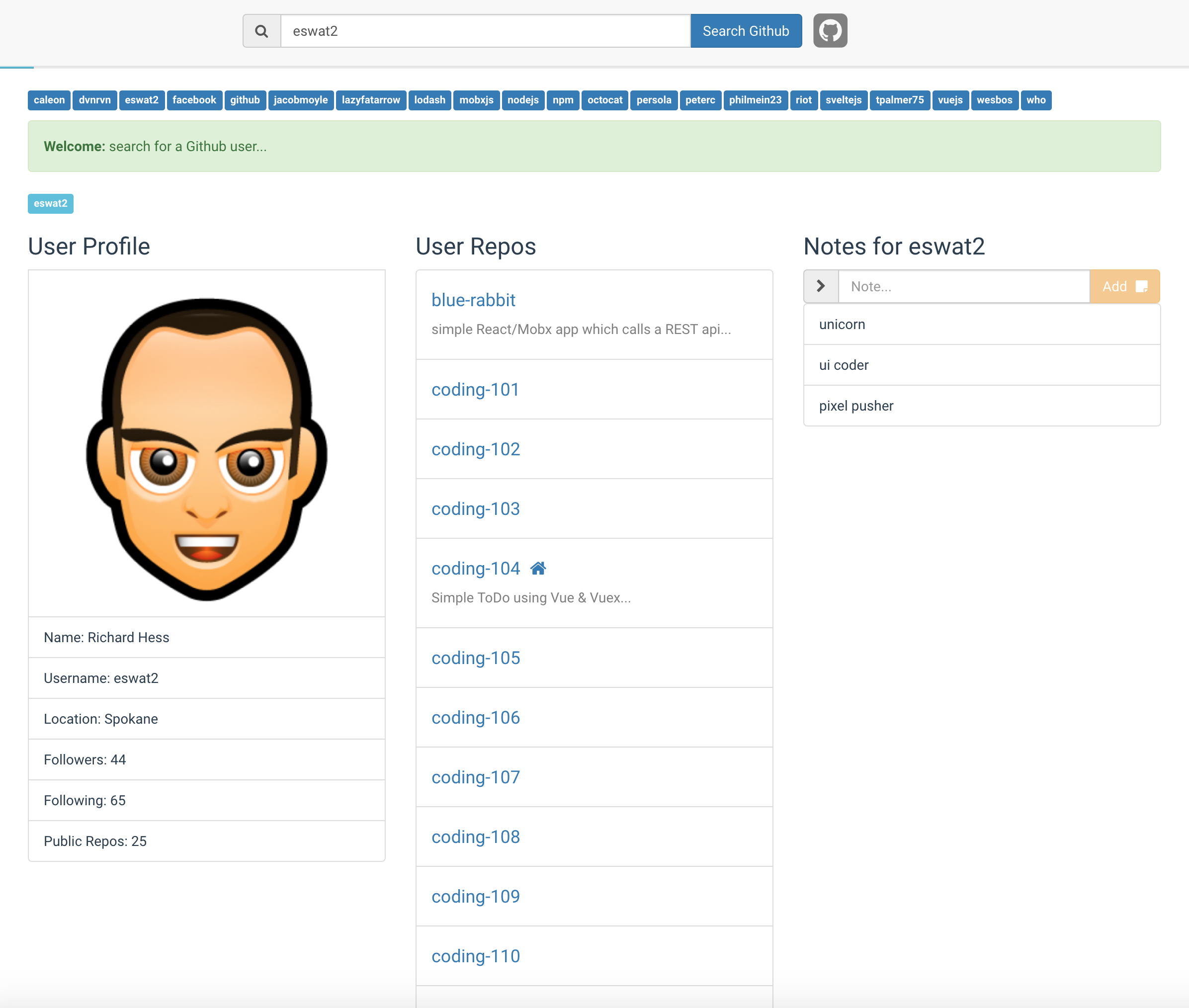Click the Search Github button
This screenshot has width=1189, height=1008.
tap(746, 31)
